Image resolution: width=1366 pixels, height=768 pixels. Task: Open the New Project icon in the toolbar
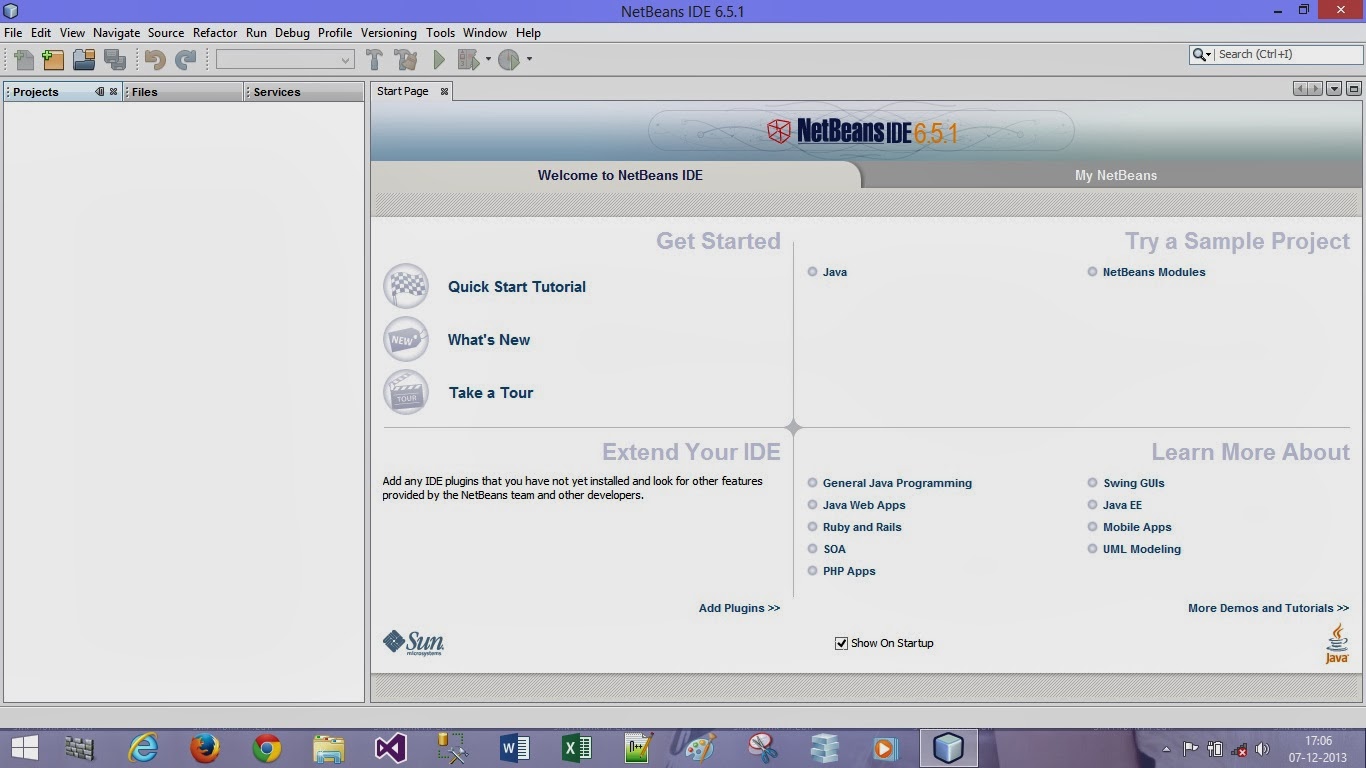(54, 59)
